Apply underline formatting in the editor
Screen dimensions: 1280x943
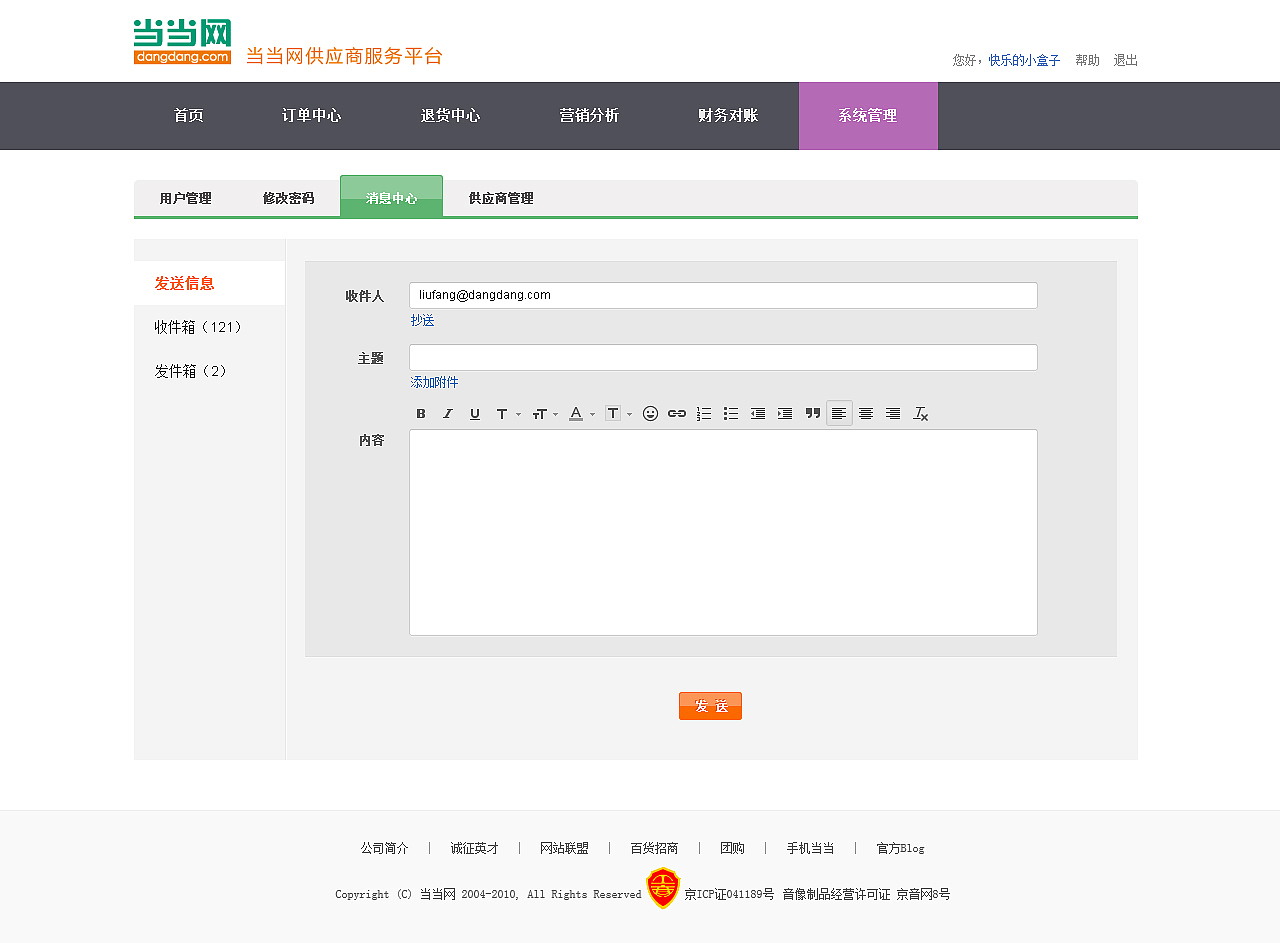pyautogui.click(x=474, y=413)
